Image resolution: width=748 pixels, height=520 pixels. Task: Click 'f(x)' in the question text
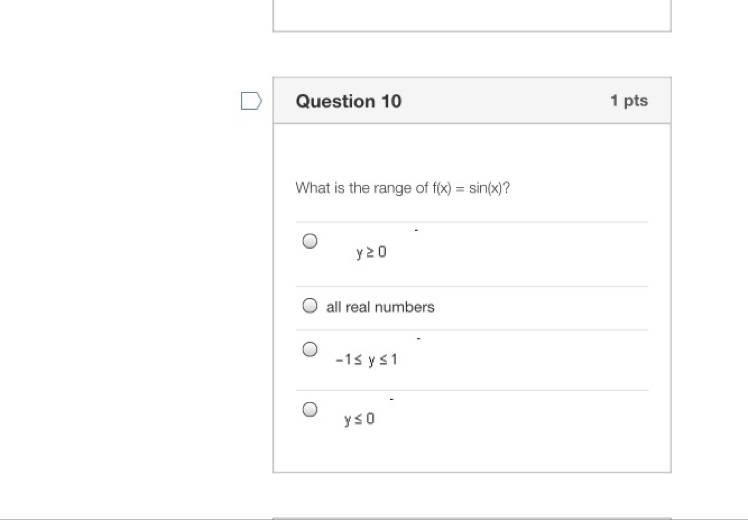pyautogui.click(x=443, y=187)
